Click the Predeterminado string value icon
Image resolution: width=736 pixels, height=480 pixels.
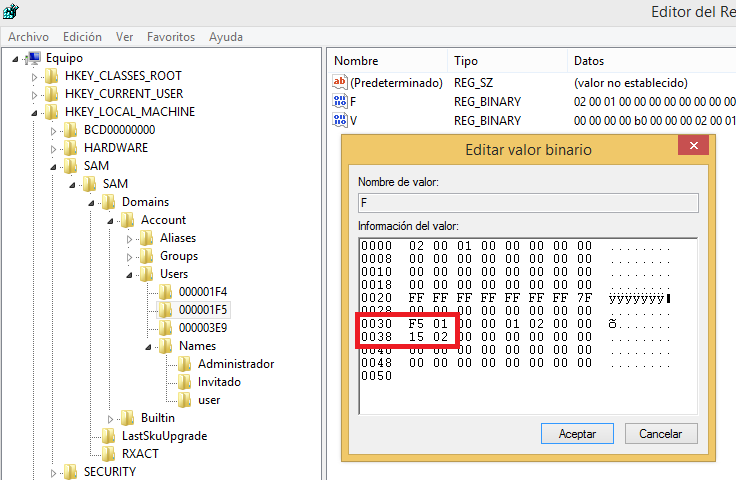coord(340,83)
